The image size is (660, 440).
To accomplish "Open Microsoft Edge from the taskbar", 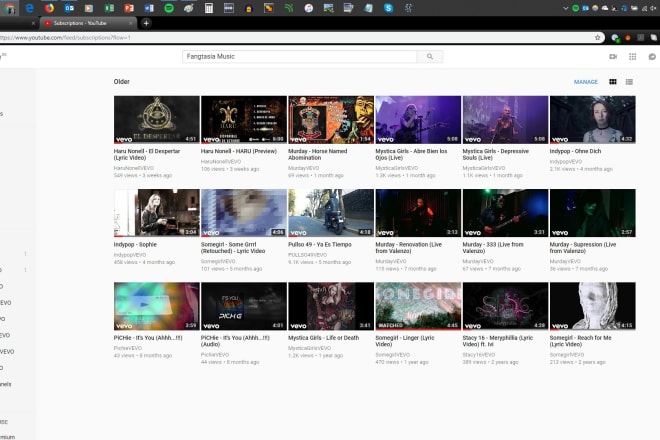I will [x=29, y=8].
